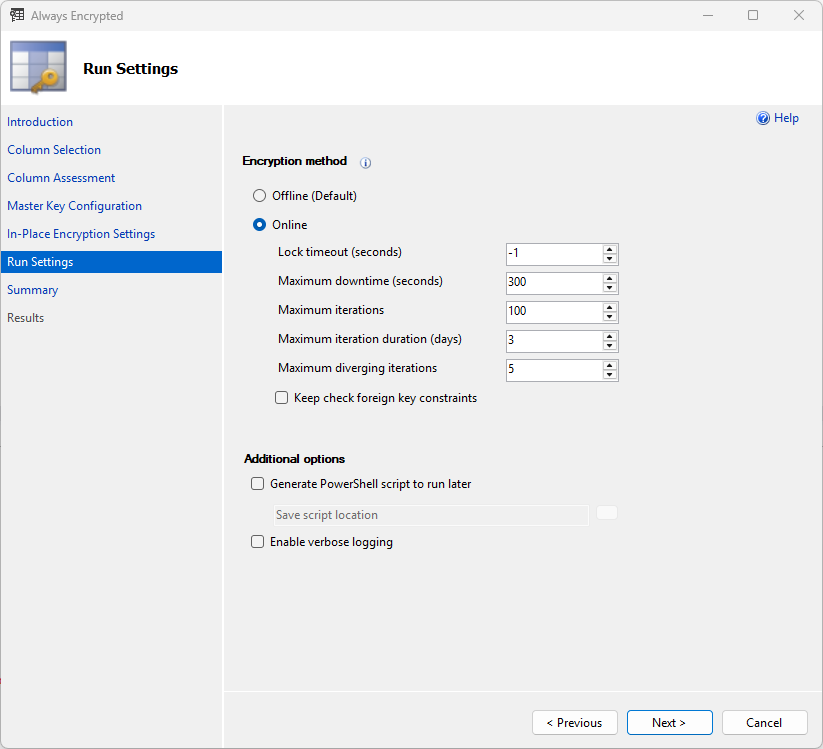Open the Column Assessment step
This screenshot has width=823, height=749.
[61, 178]
